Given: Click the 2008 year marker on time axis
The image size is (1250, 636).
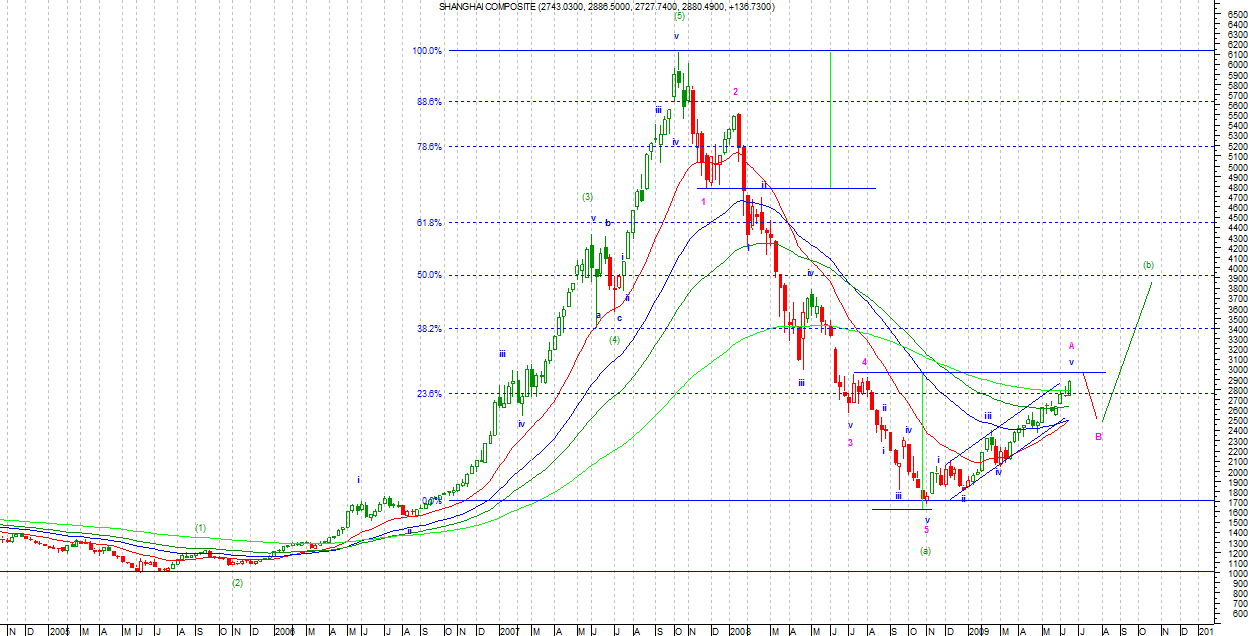Looking at the screenshot, I should tap(738, 631).
